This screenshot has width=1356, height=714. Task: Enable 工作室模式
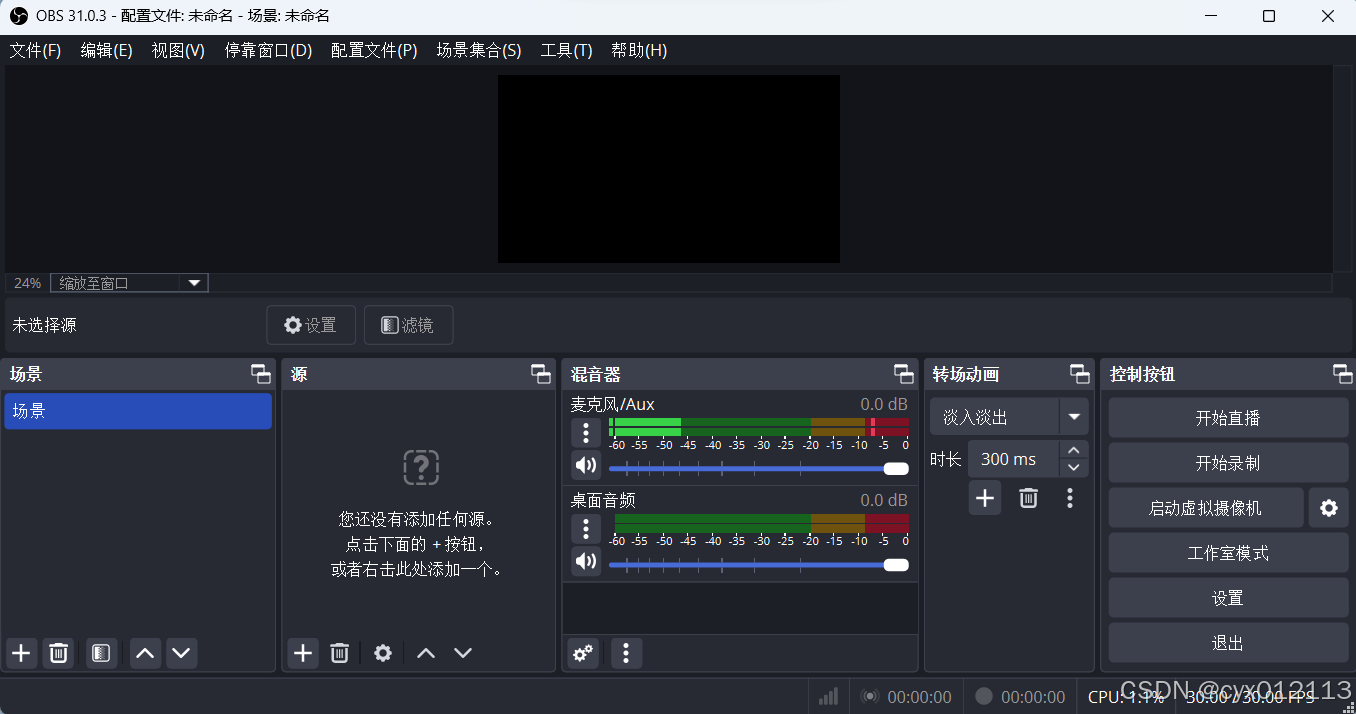(1227, 552)
